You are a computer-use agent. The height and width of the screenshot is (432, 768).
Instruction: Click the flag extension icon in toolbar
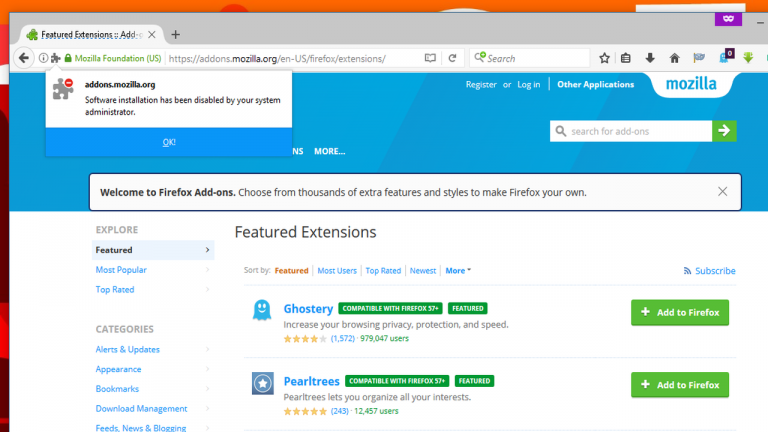699,58
